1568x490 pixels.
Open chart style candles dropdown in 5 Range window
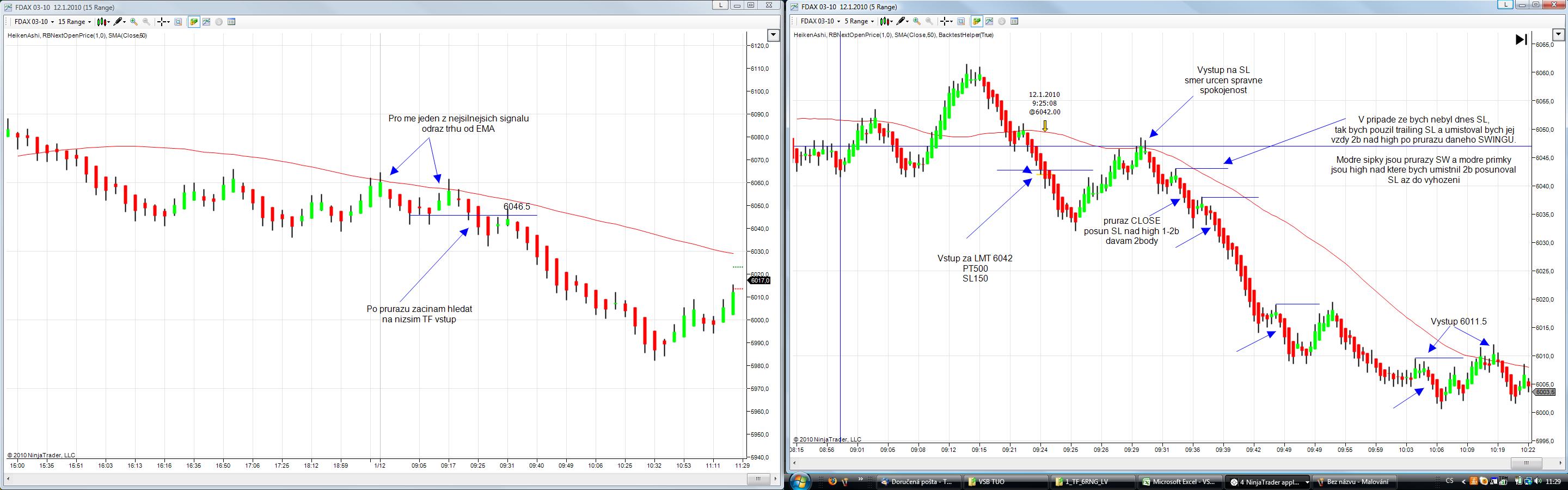(886, 21)
